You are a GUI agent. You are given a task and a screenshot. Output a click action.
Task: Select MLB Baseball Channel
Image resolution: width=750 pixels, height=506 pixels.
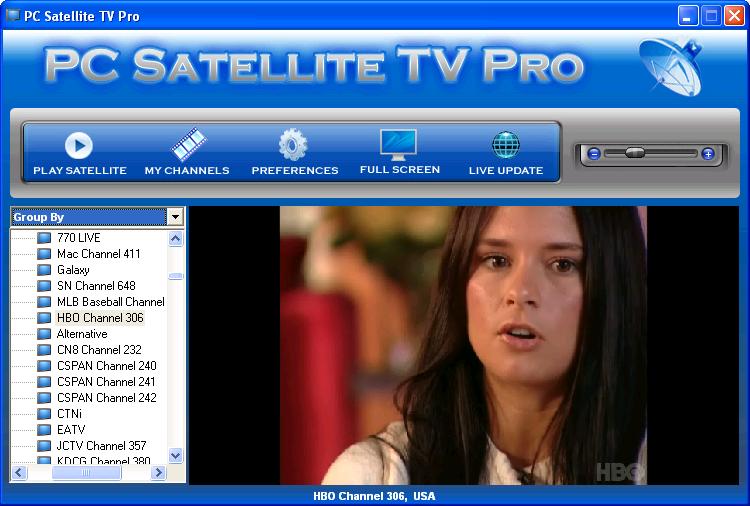click(x=110, y=302)
